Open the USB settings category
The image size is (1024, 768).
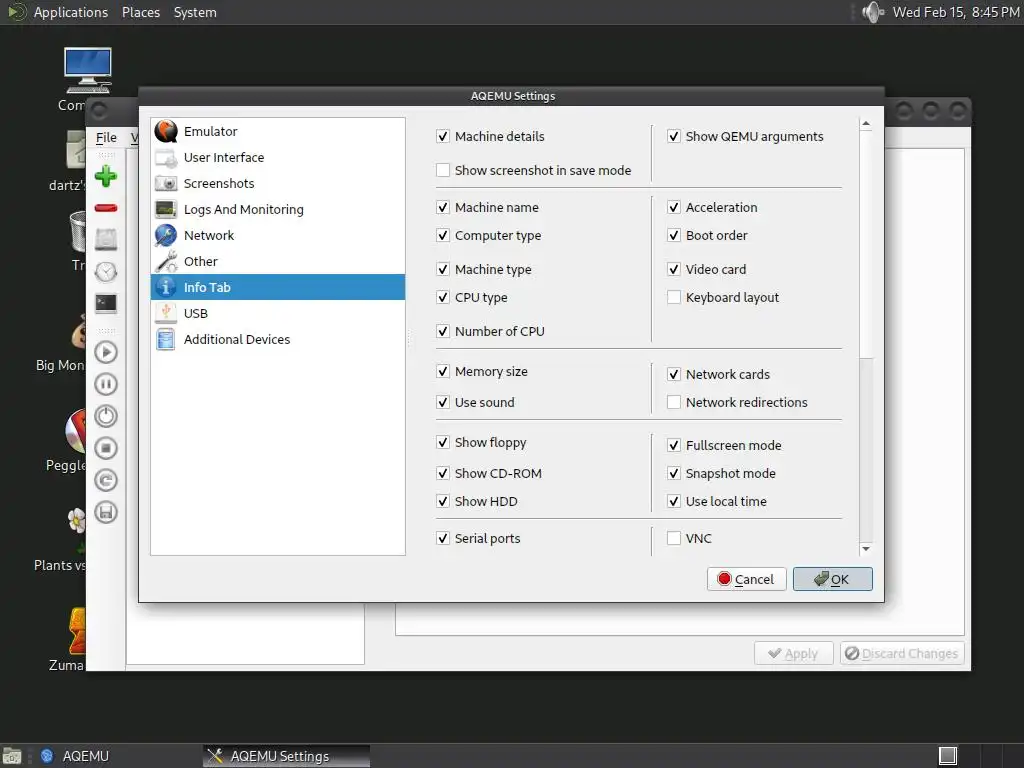pos(278,313)
